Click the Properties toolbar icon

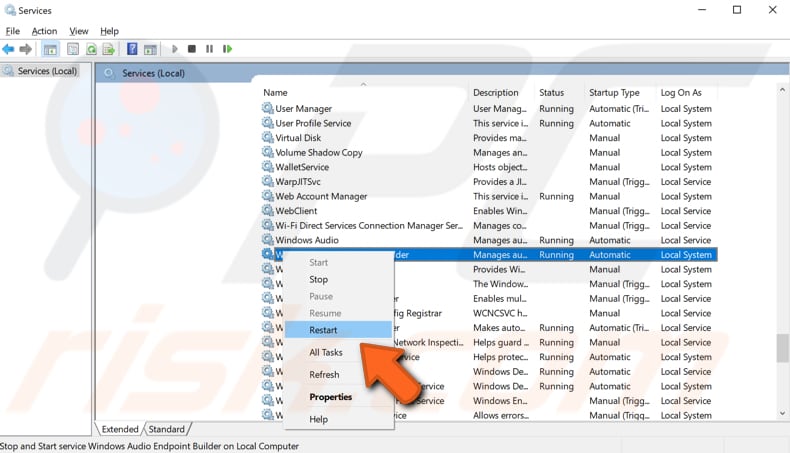click(x=73, y=49)
